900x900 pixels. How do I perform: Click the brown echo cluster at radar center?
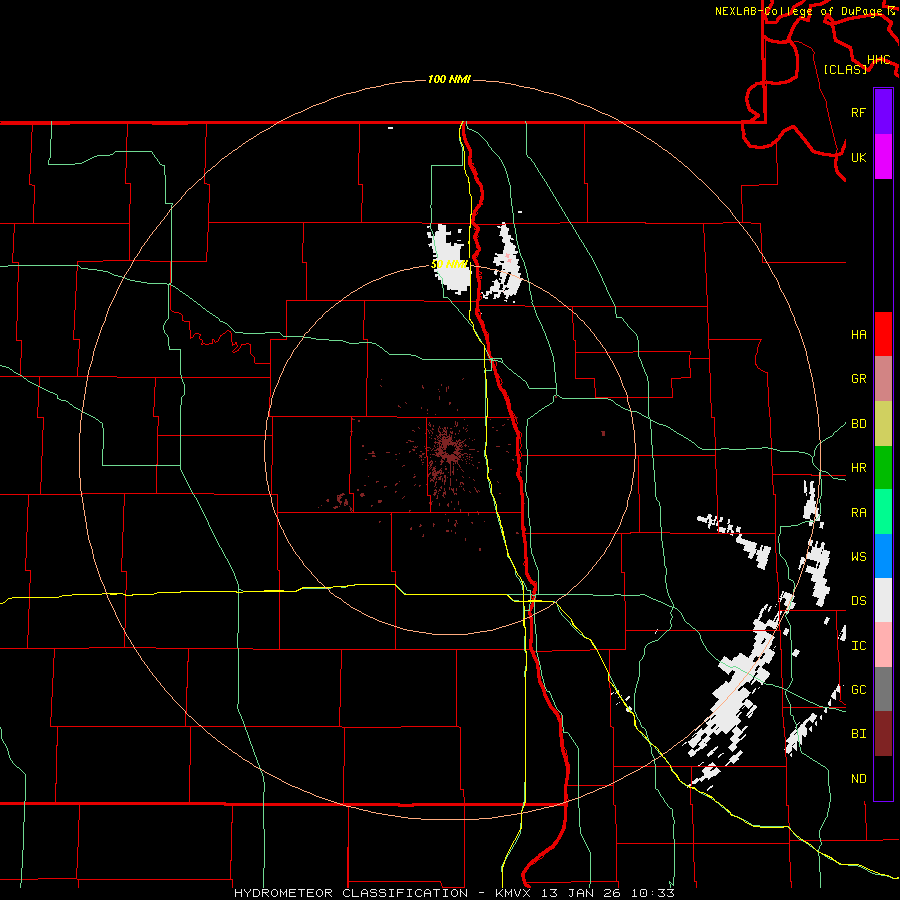pyautogui.click(x=449, y=449)
